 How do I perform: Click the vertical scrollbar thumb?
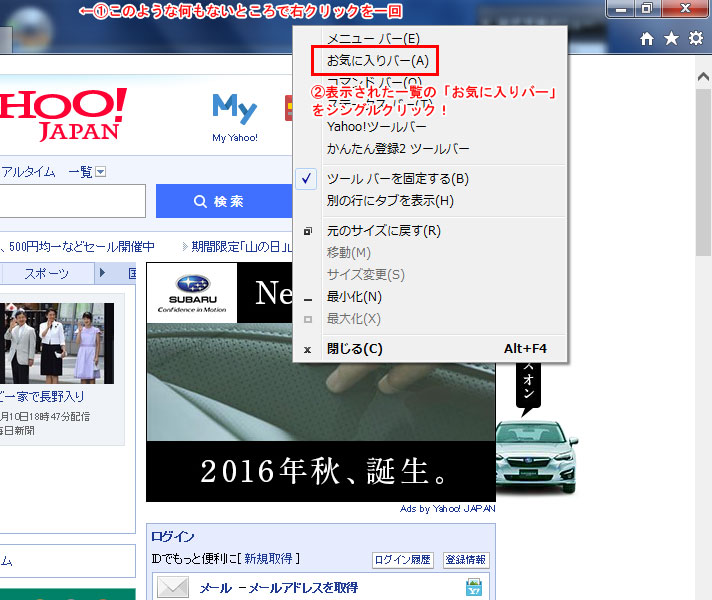point(704,170)
